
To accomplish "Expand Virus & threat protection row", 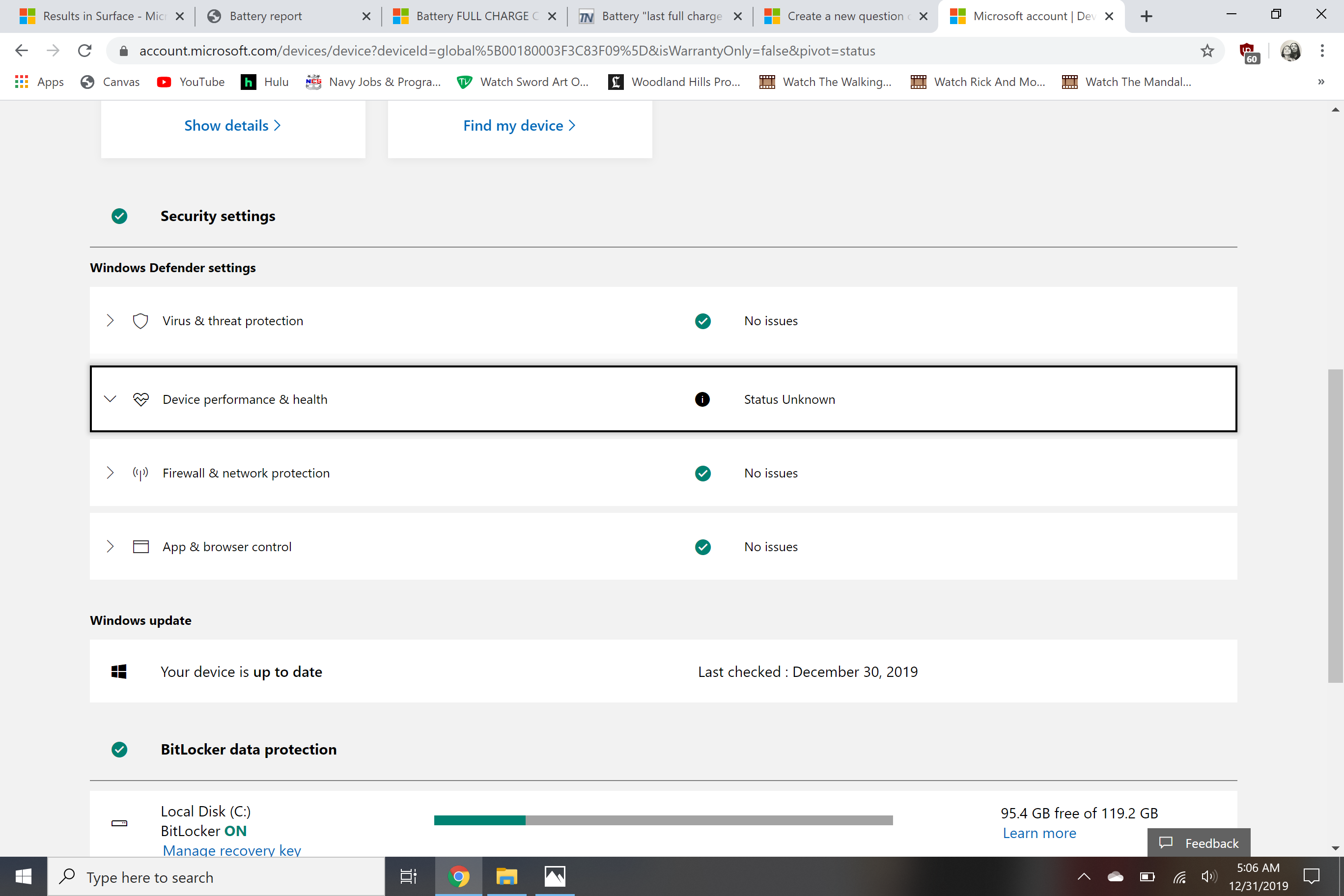I will tap(111, 321).
